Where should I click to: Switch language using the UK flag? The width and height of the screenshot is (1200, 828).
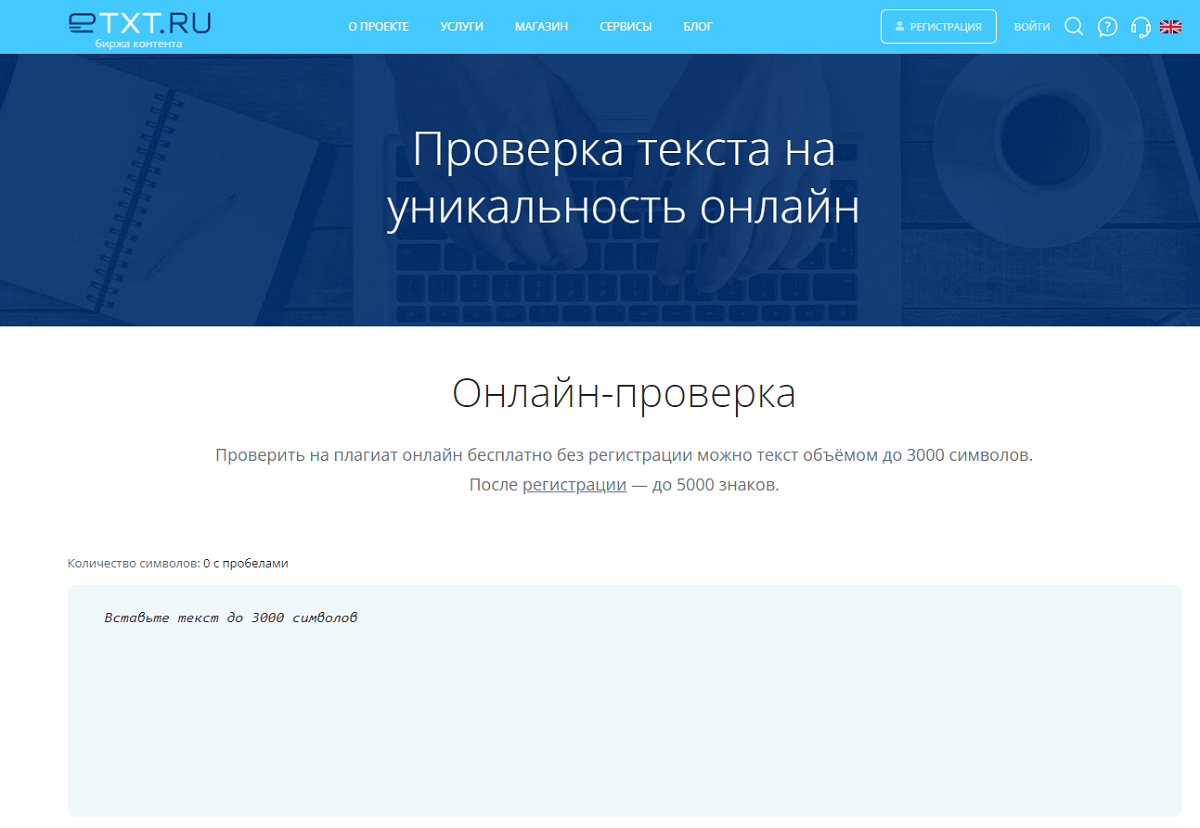pos(1170,27)
